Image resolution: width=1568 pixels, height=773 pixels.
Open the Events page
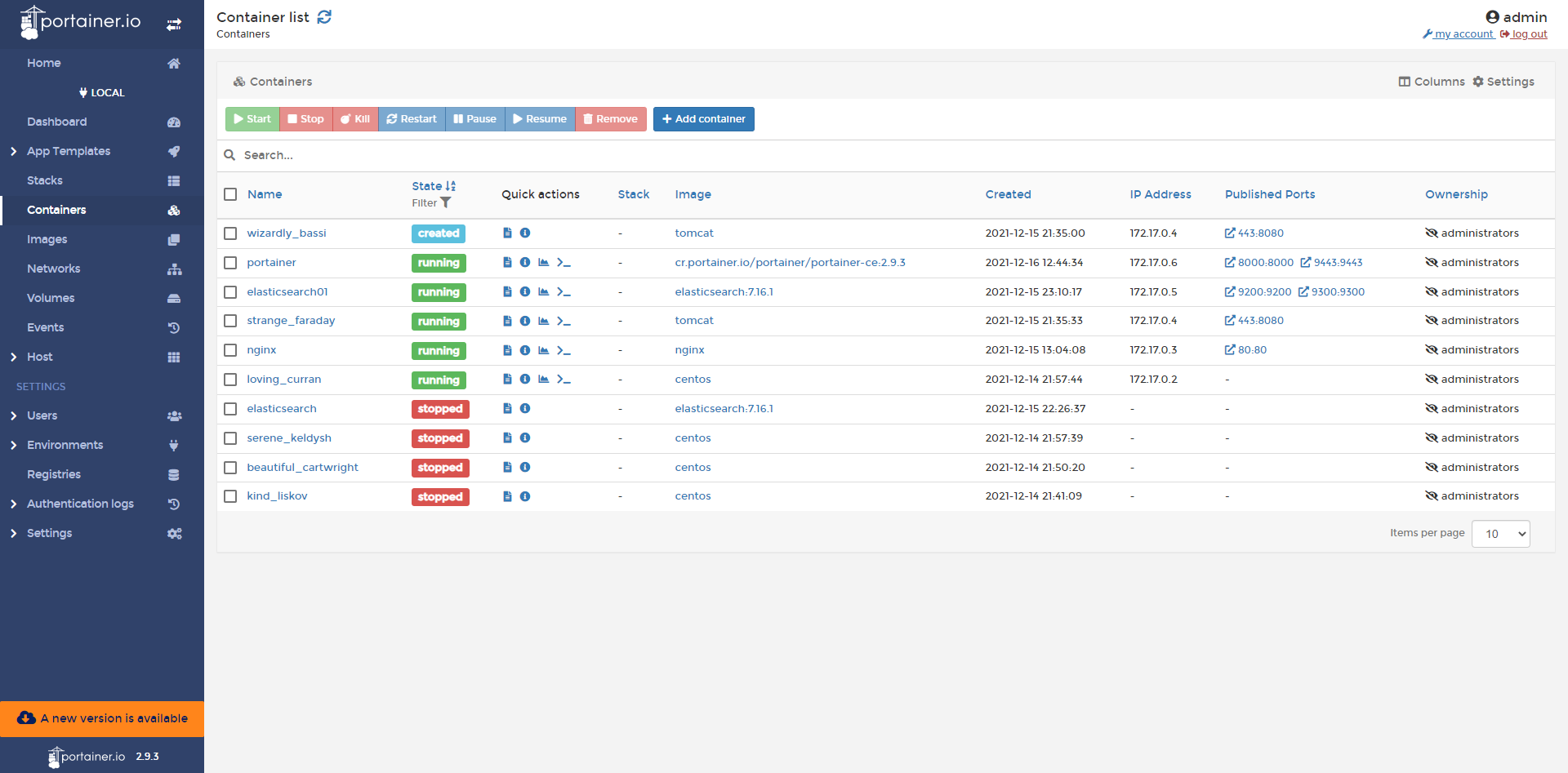46,327
